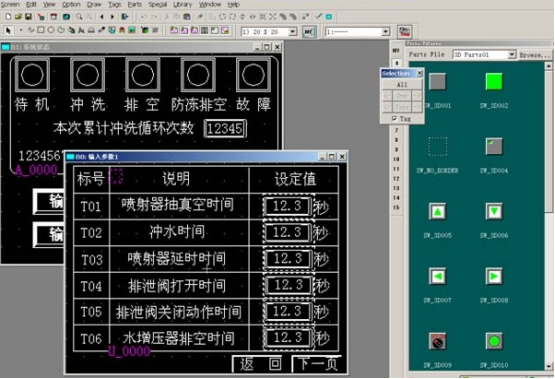
Task: Open the Screen menu
Action: point(10,4)
